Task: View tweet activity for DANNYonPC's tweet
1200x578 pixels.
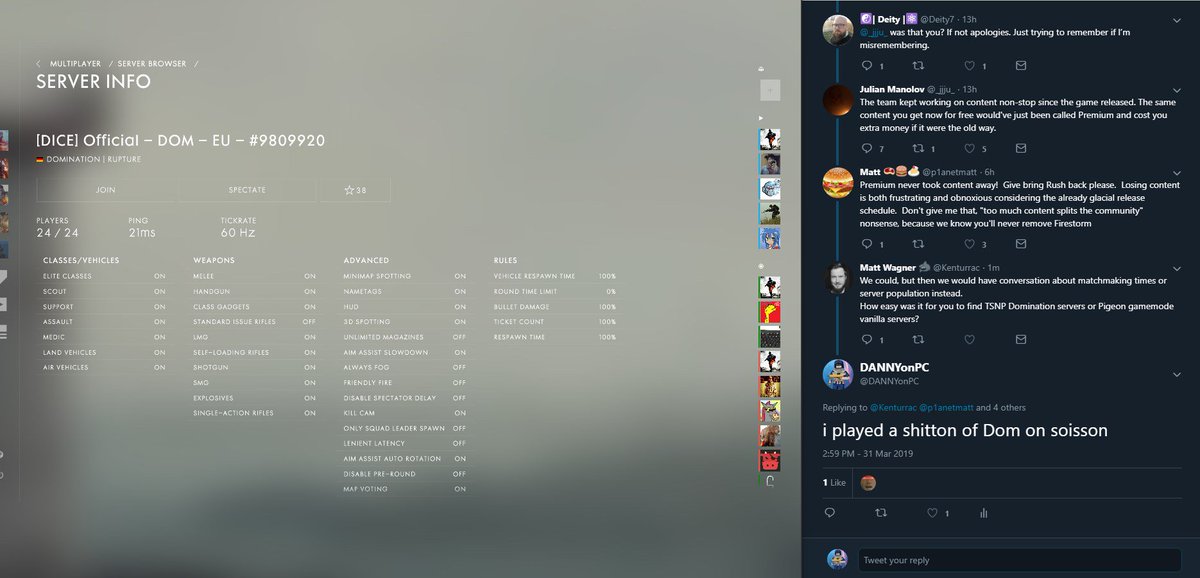Action: pyautogui.click(x=983, y=513)
